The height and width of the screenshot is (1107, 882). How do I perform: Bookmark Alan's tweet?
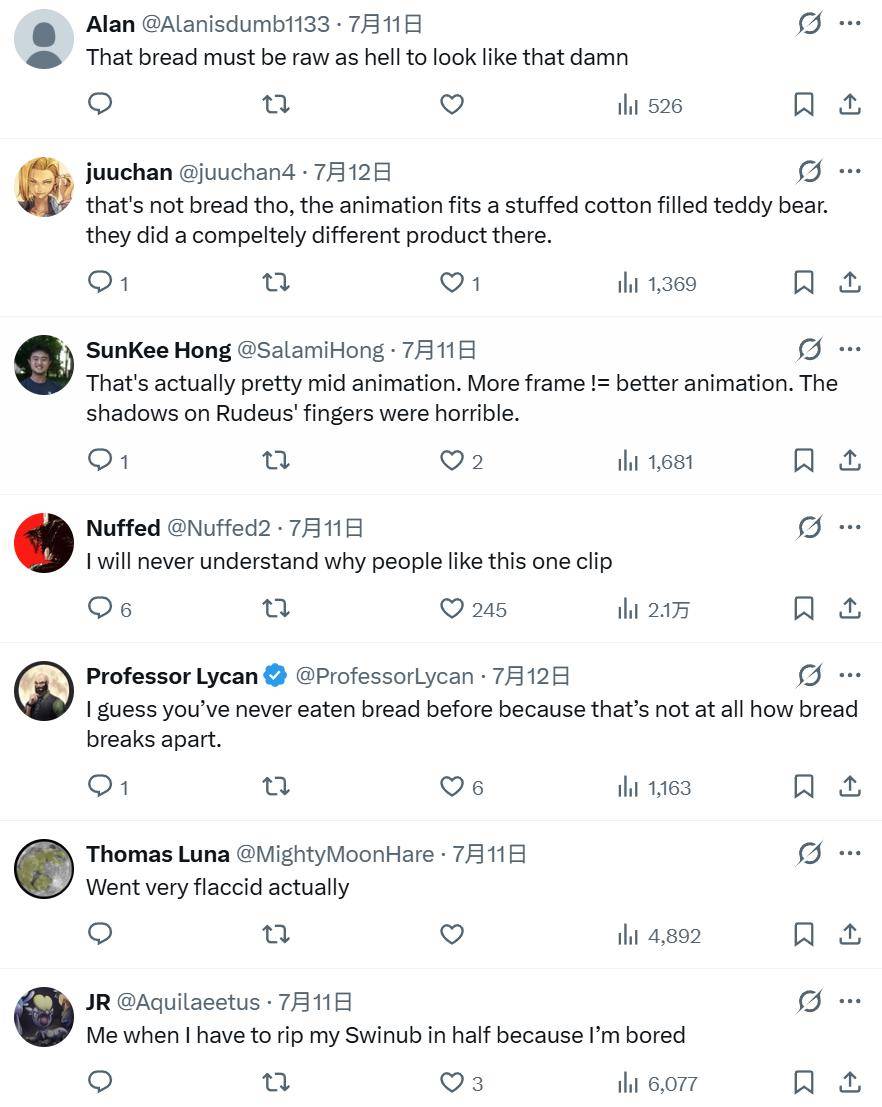coord(804,104)
